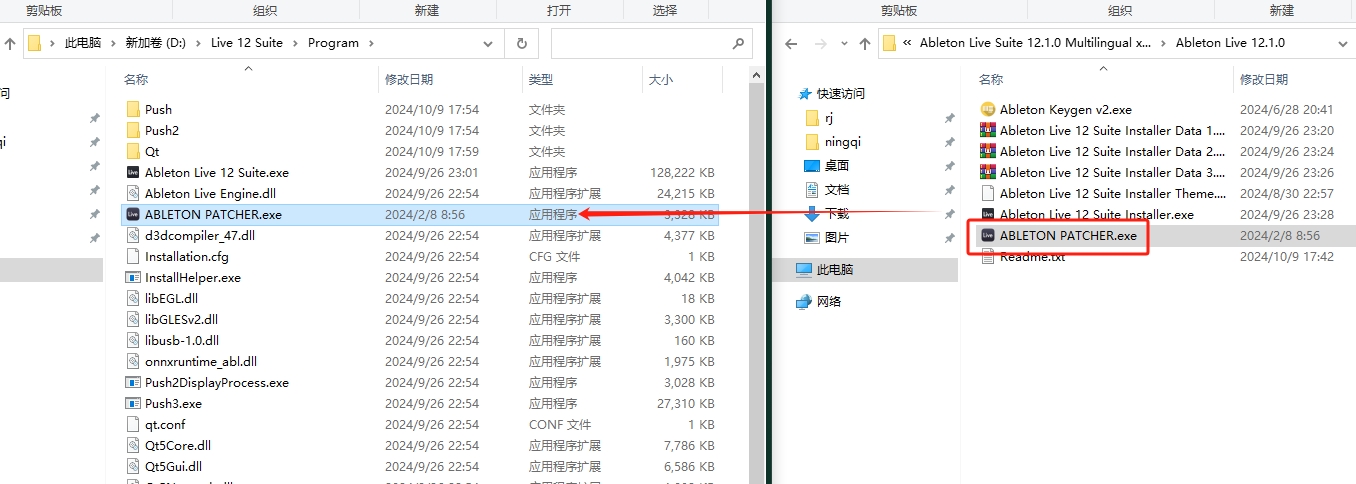Select 网络 in navigation pane

click(829, 301)
